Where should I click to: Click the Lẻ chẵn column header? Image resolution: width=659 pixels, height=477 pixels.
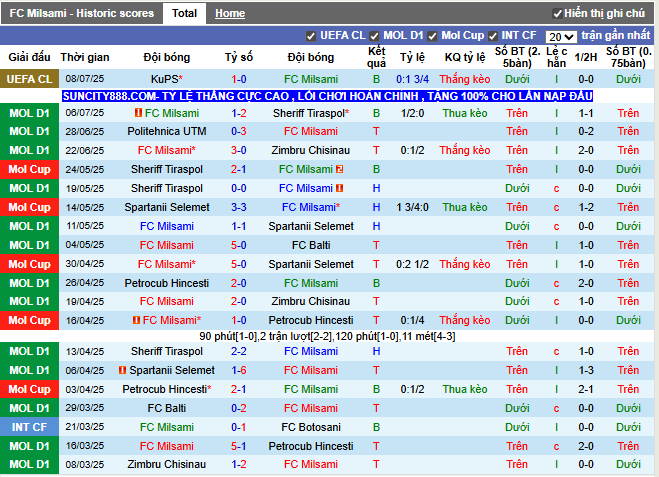pos(556,57)
